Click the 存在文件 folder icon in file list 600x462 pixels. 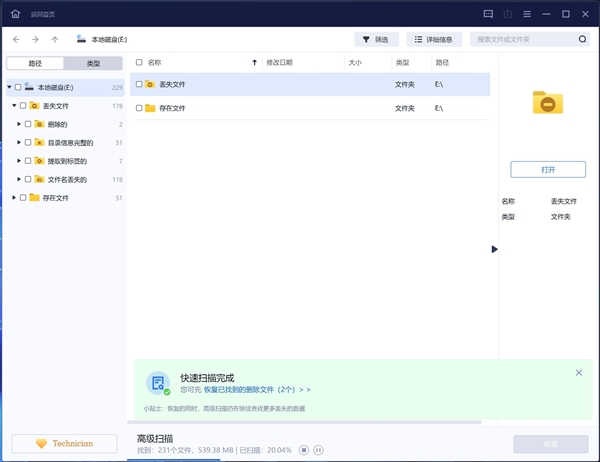pyautogui.click(x=150, y=108)
